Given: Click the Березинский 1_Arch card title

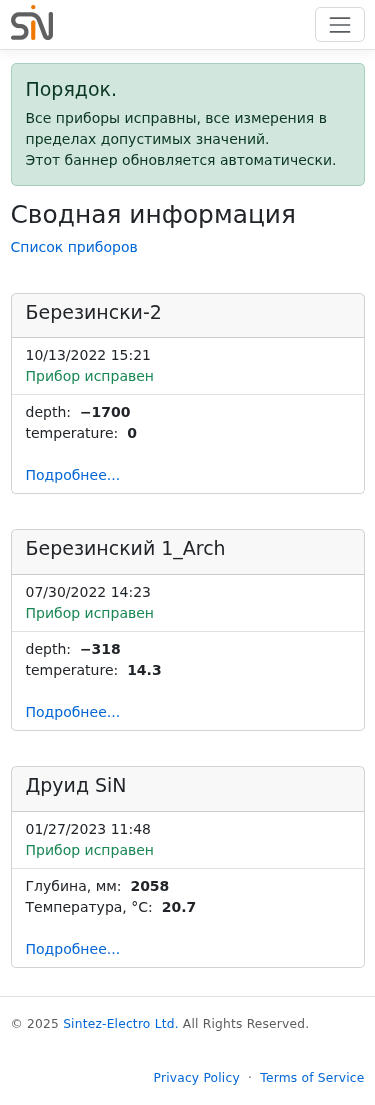Looking at the screenshot, I should (x=125, y=549).
